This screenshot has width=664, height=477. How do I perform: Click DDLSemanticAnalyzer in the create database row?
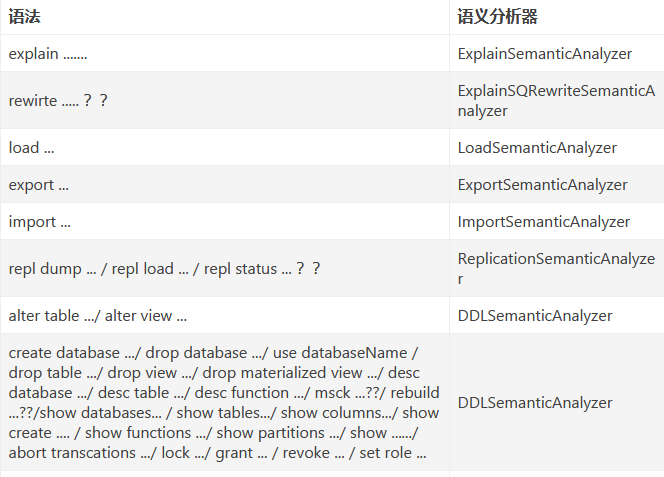(x=535, y=403)
